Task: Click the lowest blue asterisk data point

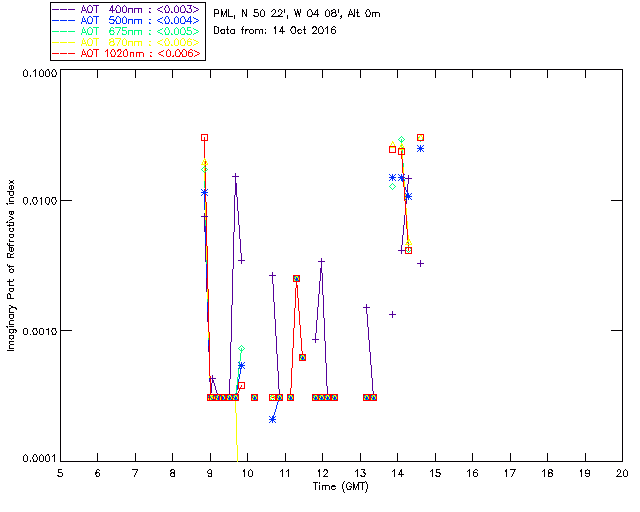Action: [273, 419]
